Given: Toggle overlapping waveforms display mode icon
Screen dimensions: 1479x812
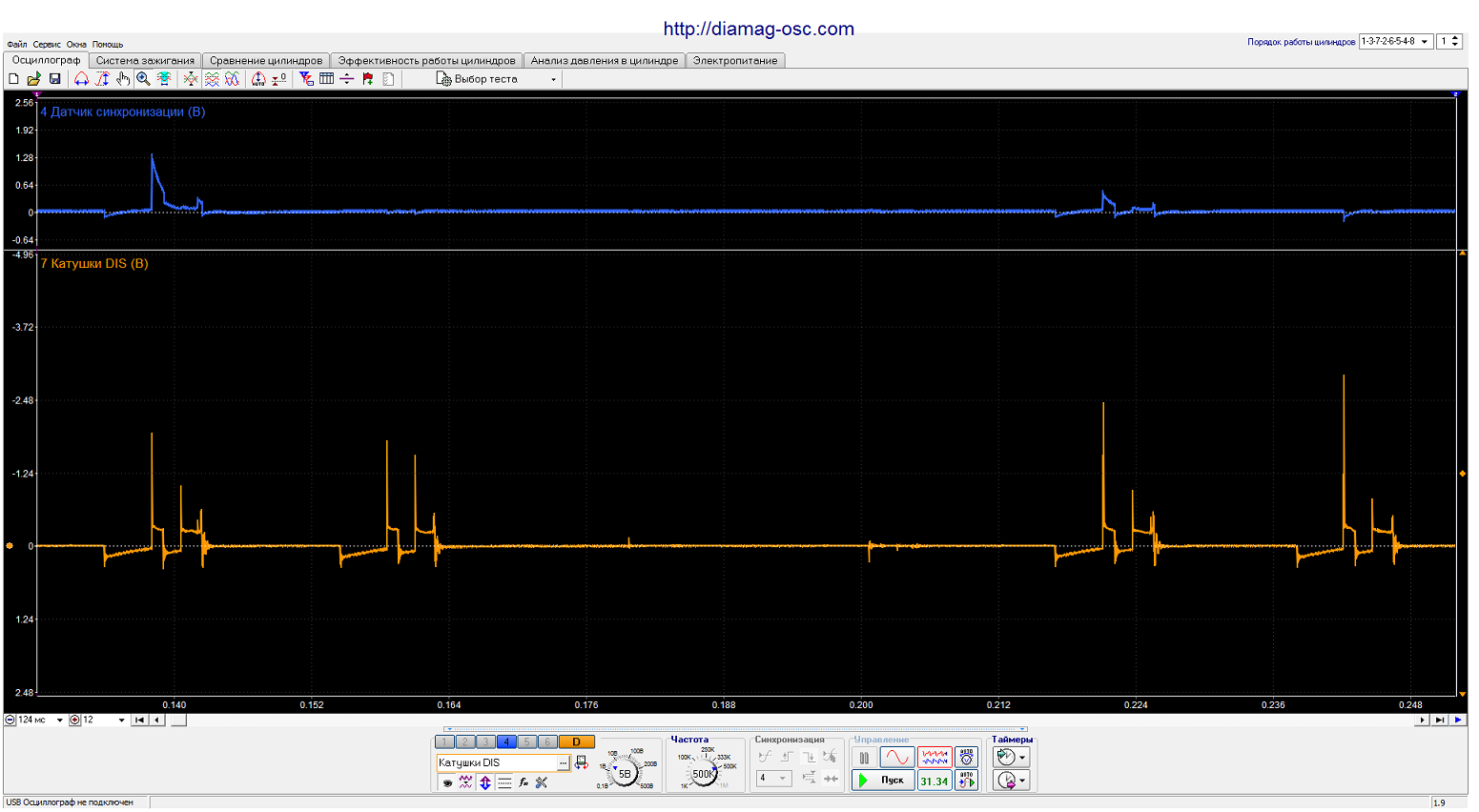Looking at the screenshot, I should click(x=232, y=79).
